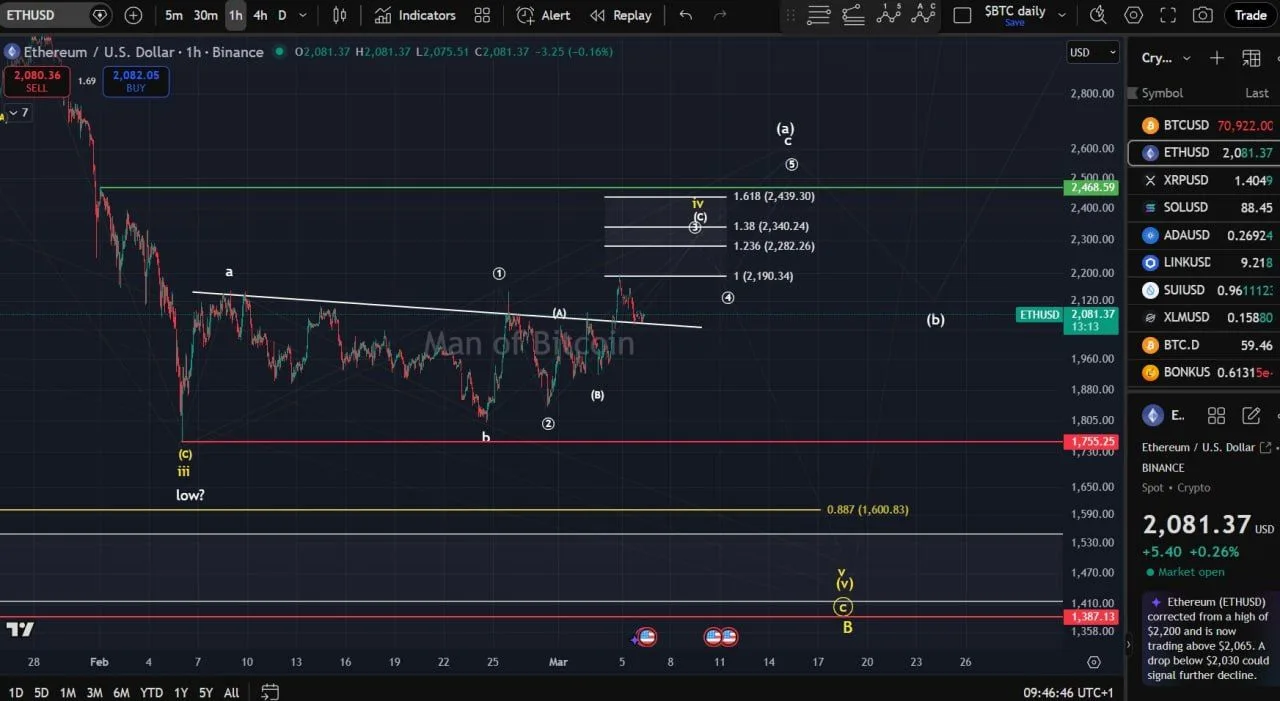Select the 1D range tab at bottom
This screenshot has width=1280, height=701.
click(x=15, y=692)
